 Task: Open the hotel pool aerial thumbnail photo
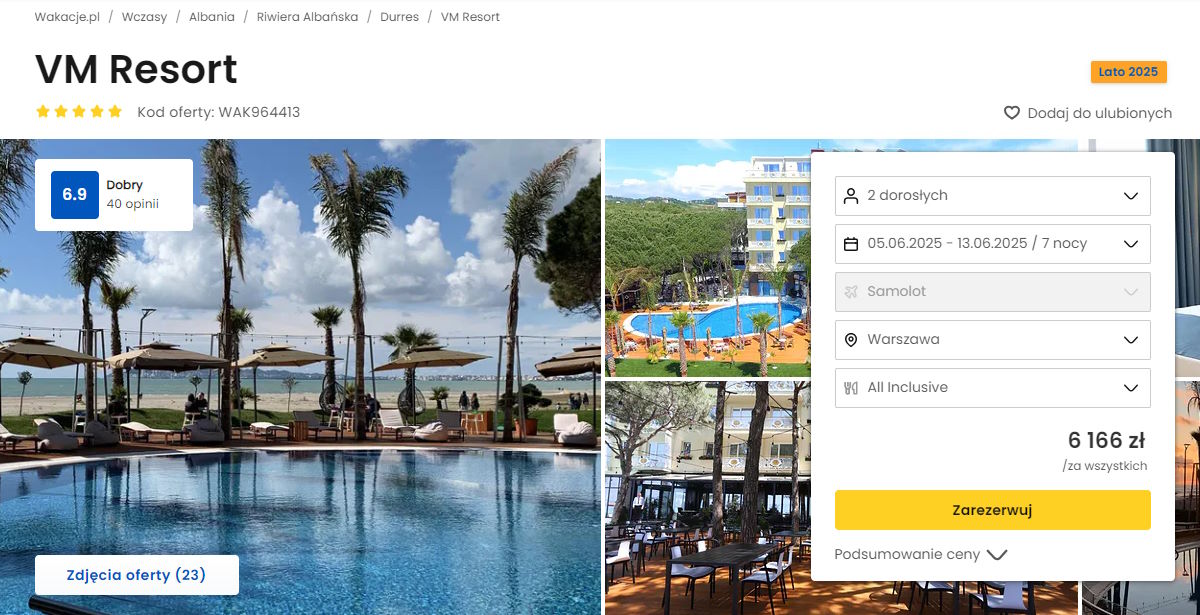point(708,258)
